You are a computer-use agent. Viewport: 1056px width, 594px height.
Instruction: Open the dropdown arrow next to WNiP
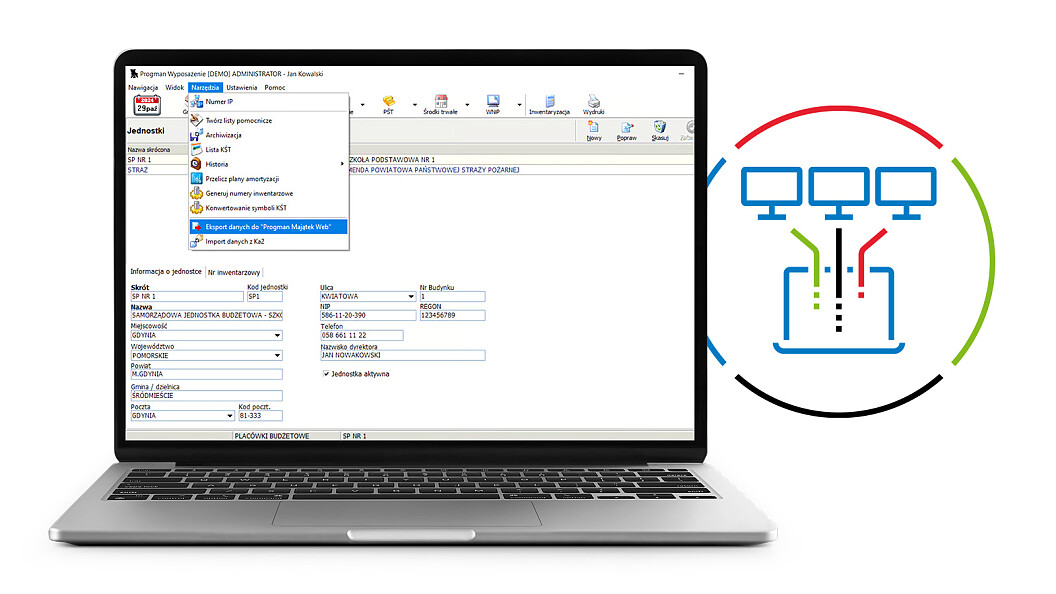coord(519,104)
